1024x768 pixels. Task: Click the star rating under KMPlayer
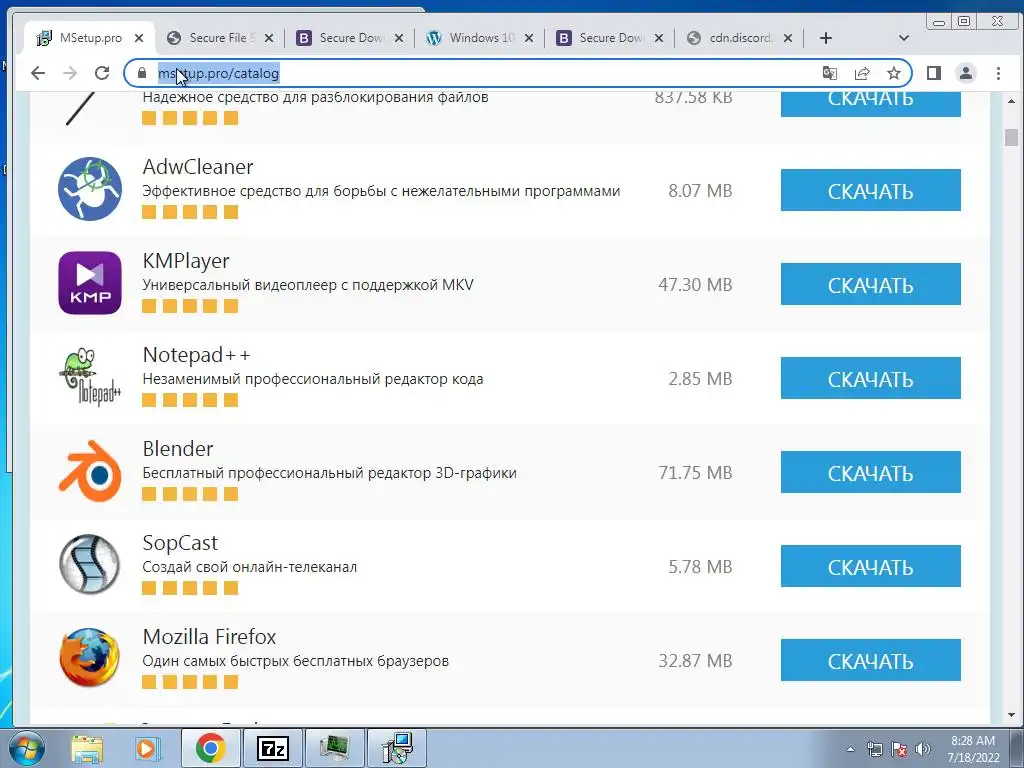point(190,306)
